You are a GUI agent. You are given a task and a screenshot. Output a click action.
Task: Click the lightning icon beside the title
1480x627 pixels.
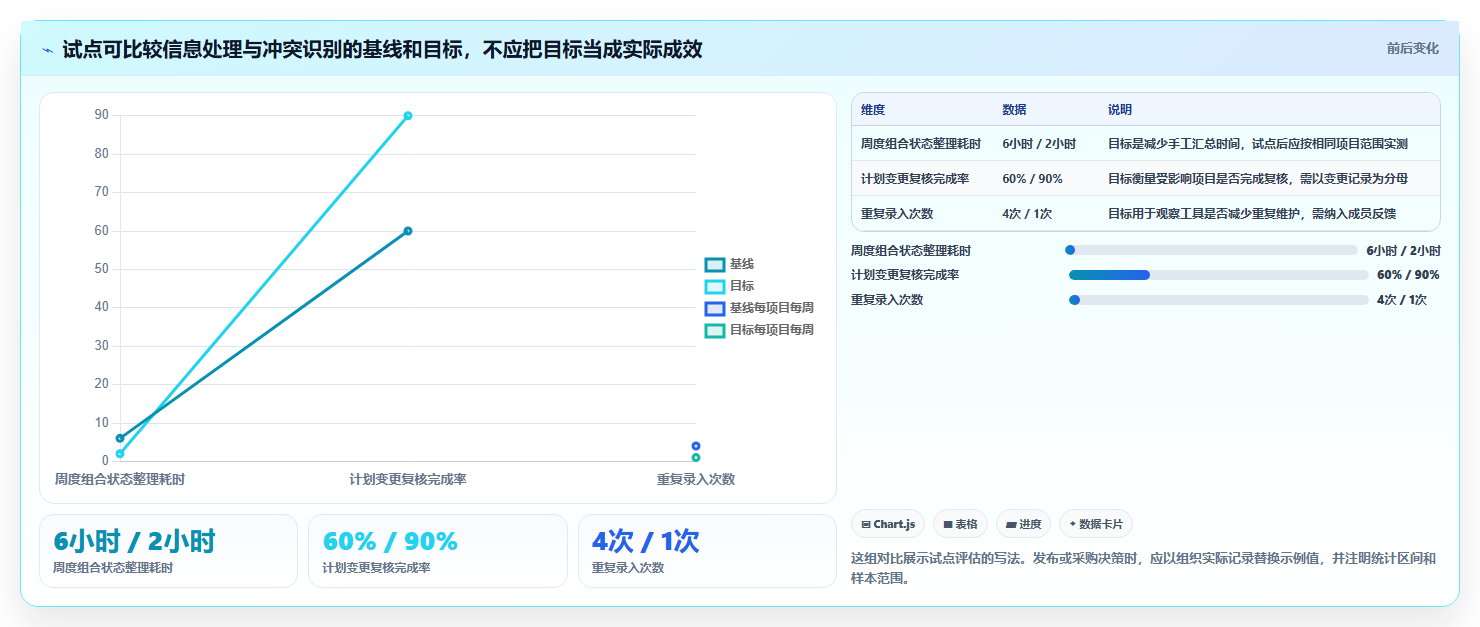point(47,50)
